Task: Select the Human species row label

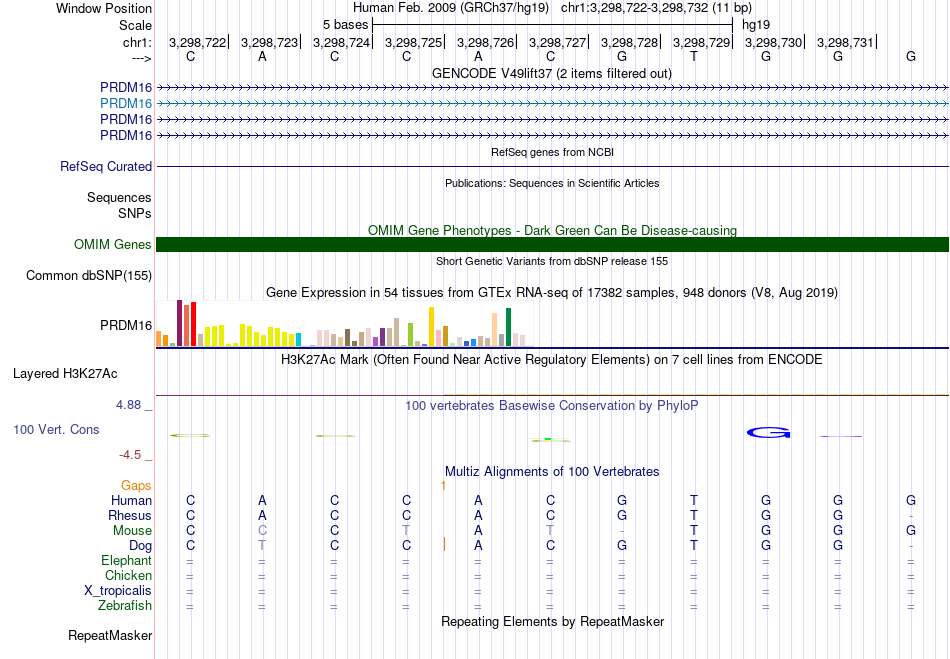Action: click(131, 500)
